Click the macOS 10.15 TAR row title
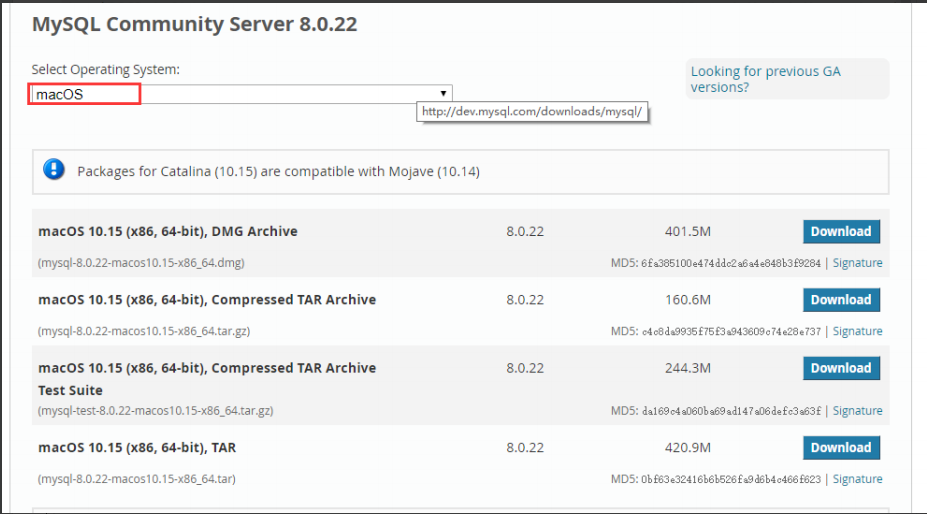 (137, 448)
